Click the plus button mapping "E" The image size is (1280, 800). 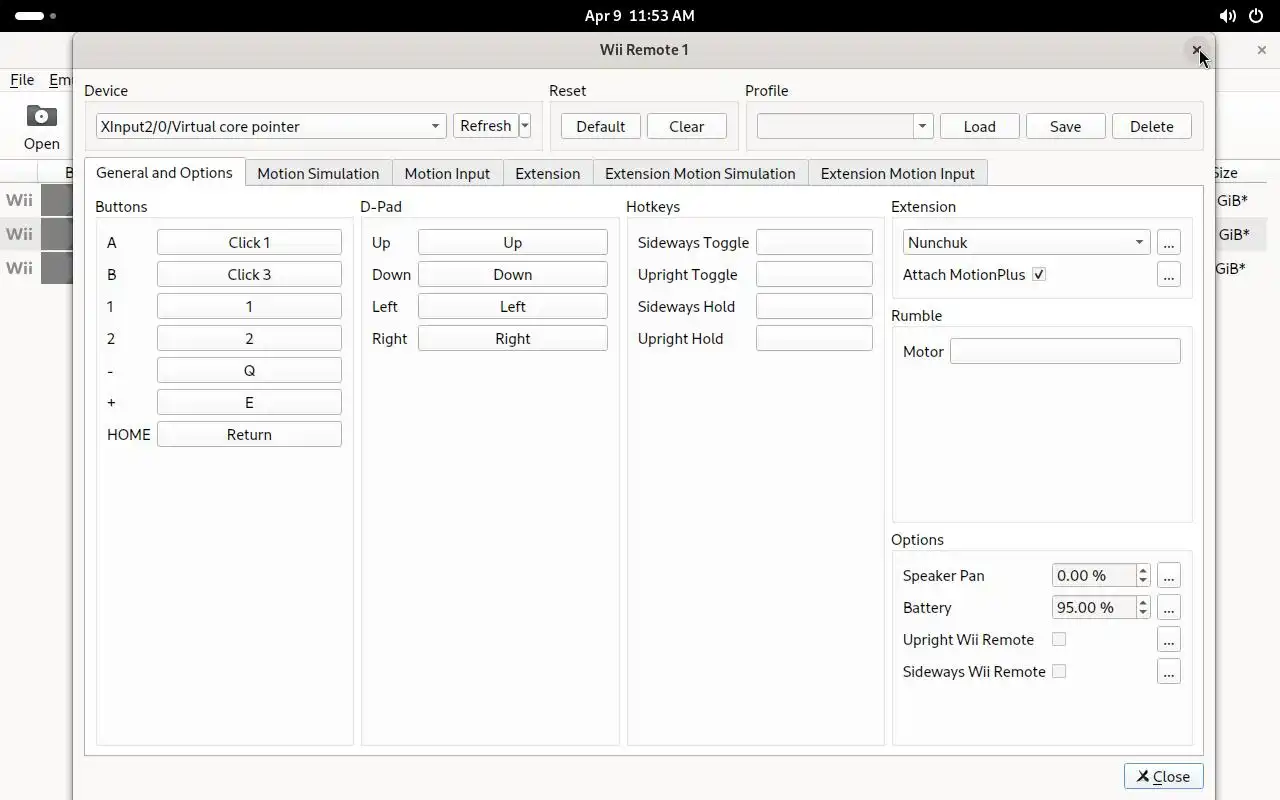249,402
